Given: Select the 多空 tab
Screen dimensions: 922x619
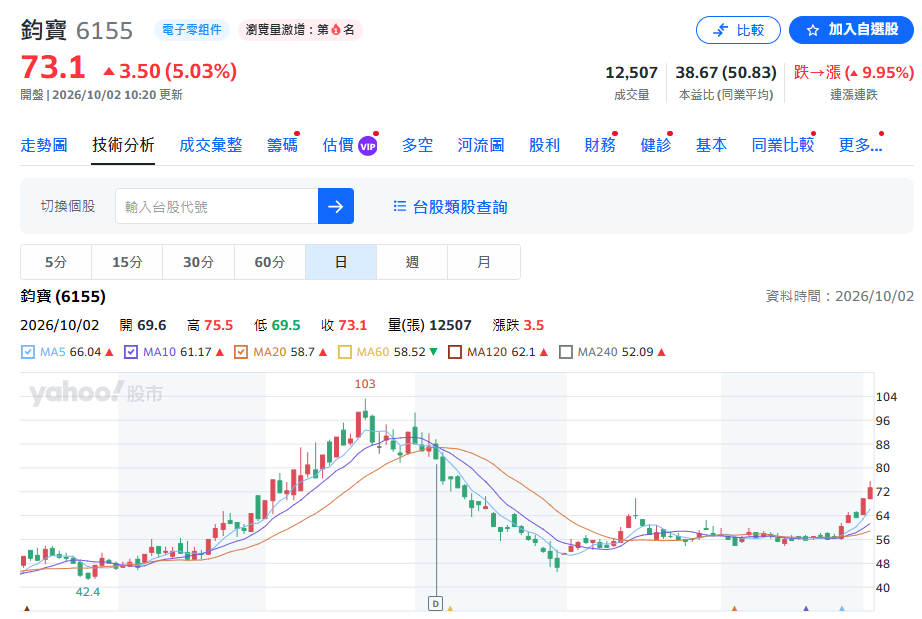Looking at the screenshot, I should pos(417,145).
